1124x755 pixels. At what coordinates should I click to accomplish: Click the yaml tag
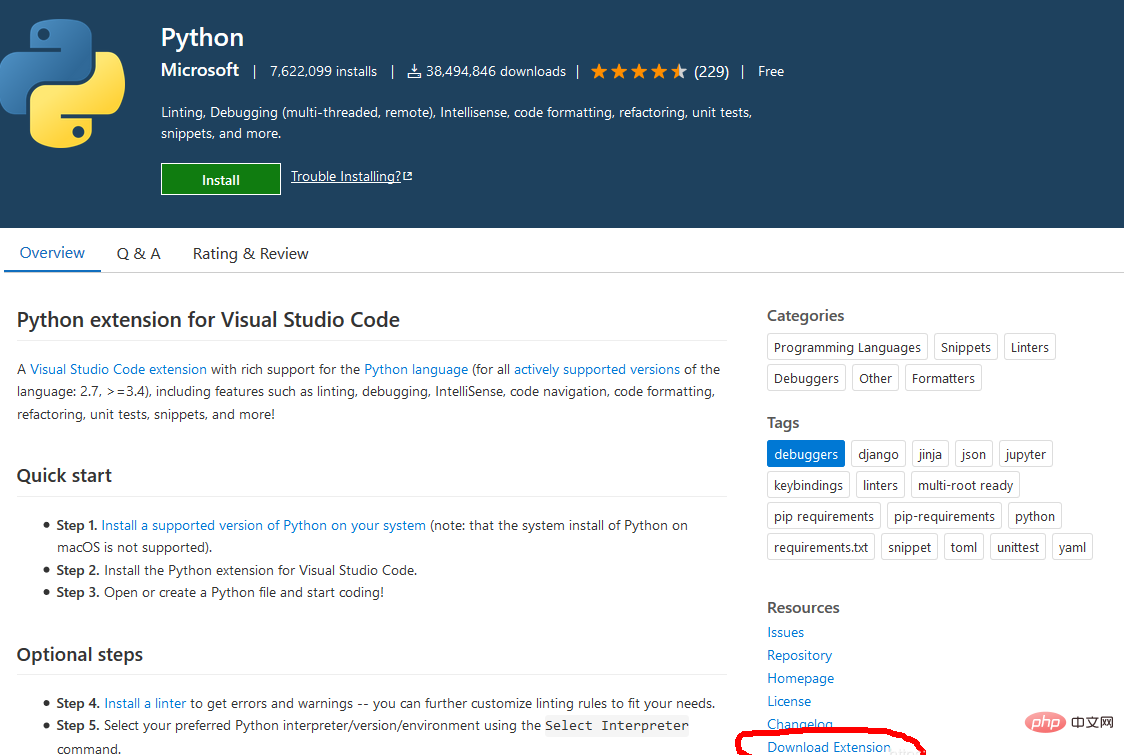pyautogui.click(x=1072, y=547)
